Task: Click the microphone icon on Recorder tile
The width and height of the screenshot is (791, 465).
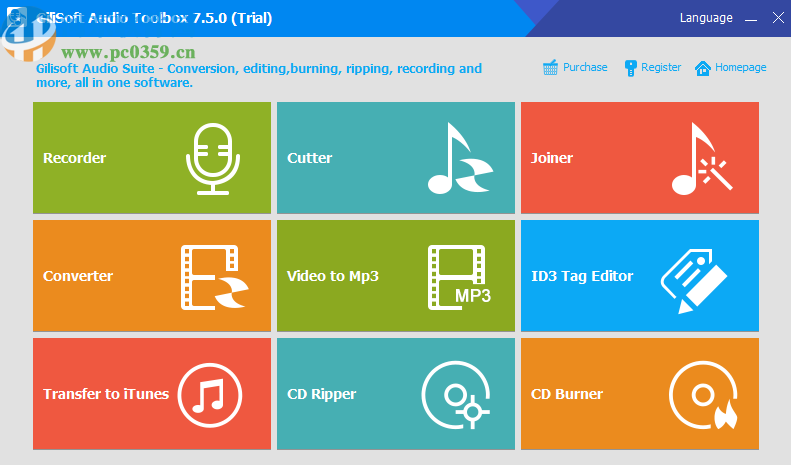Action: coord(213,158)
